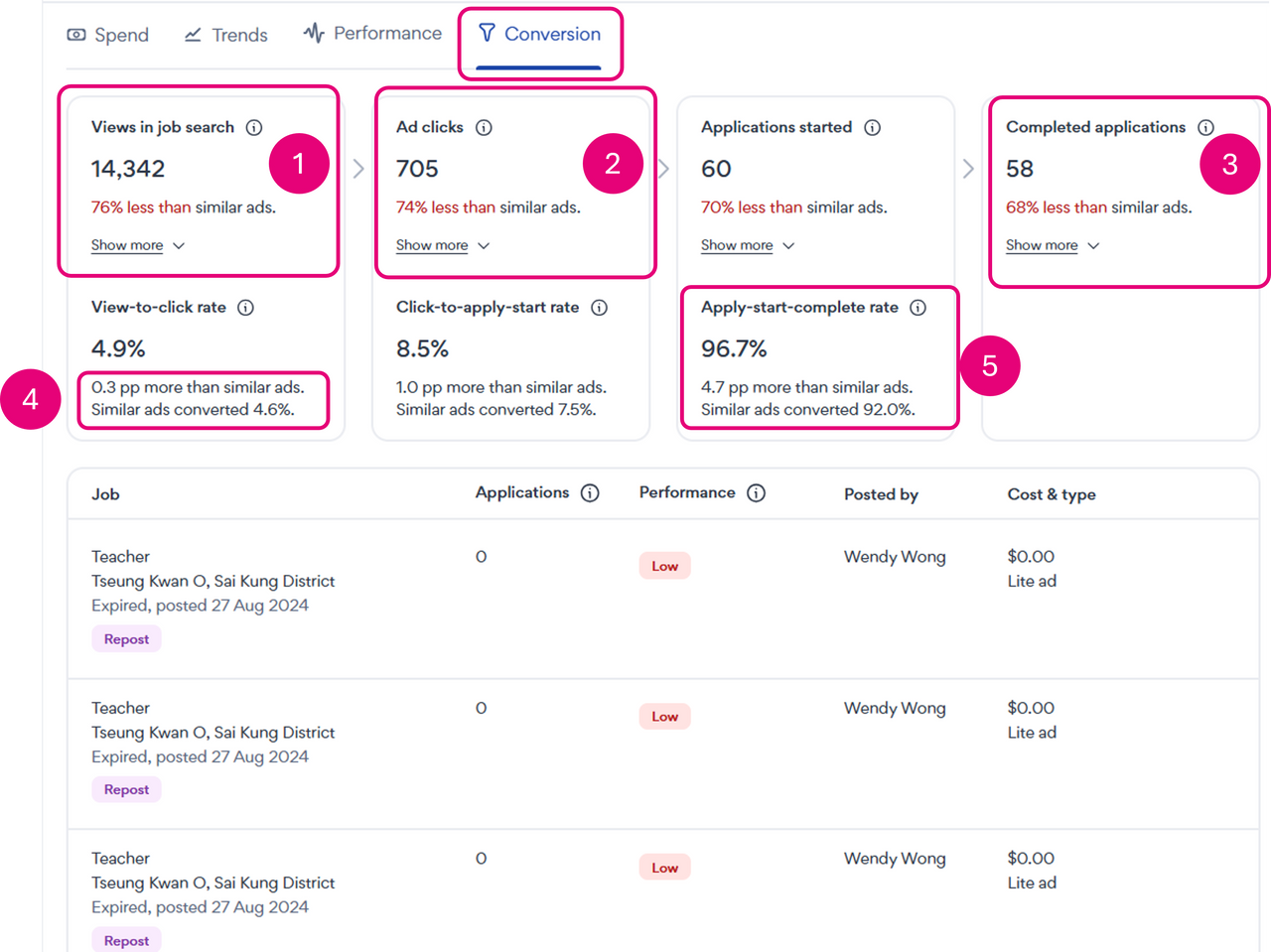Image resolution: width=1271 pixels, height=952 pixels.
Task: Open info icon for Click-to-apply-start rate
Action: point(599,308)
